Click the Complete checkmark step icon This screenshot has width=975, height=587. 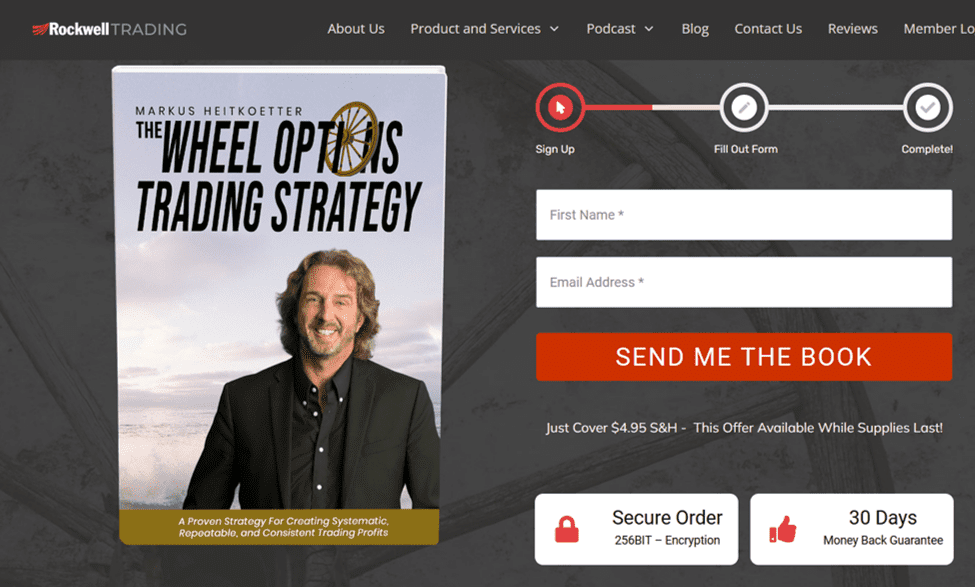[x=928, y=108]
